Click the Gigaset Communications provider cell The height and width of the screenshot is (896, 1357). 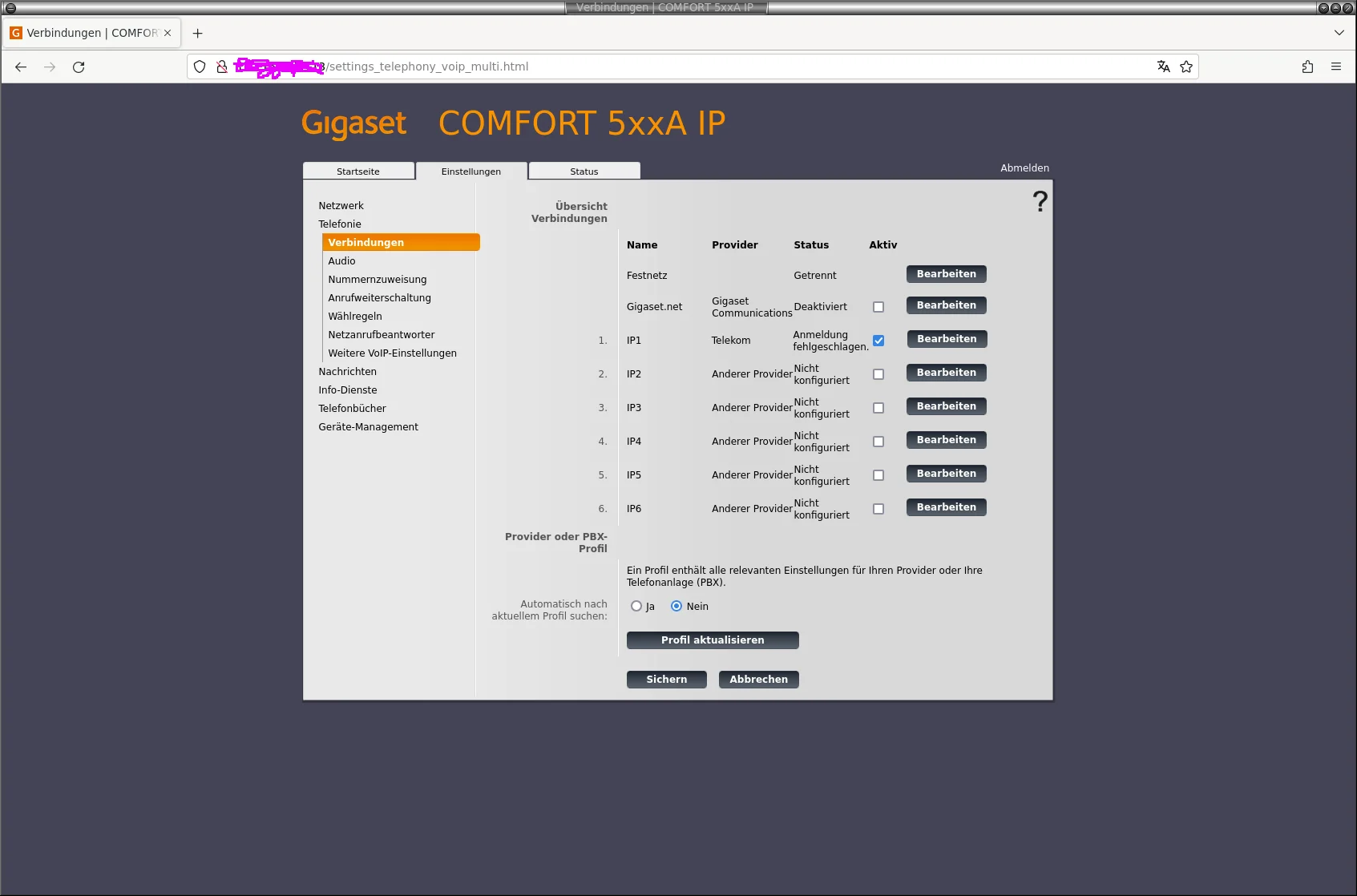752,307
